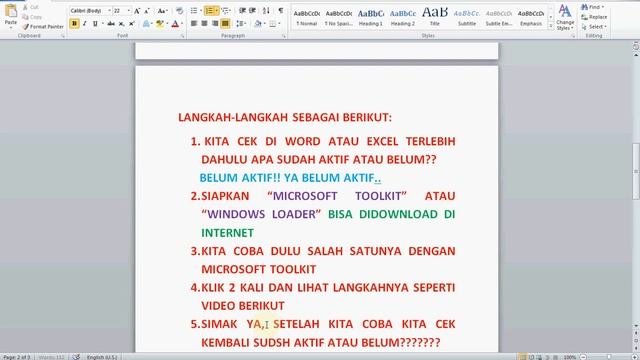Open the Styles pane launcher
640x360 pixels.
pyautogui.click(x=573, y=36)
